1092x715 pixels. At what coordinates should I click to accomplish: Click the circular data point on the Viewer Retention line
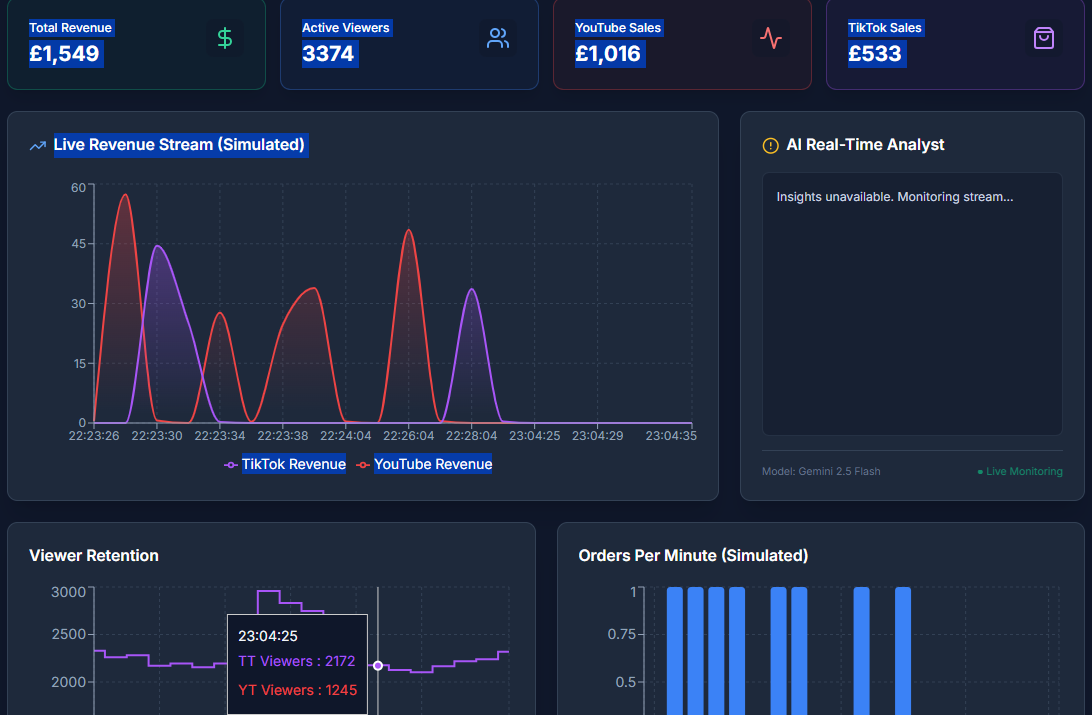coord(379,664)
